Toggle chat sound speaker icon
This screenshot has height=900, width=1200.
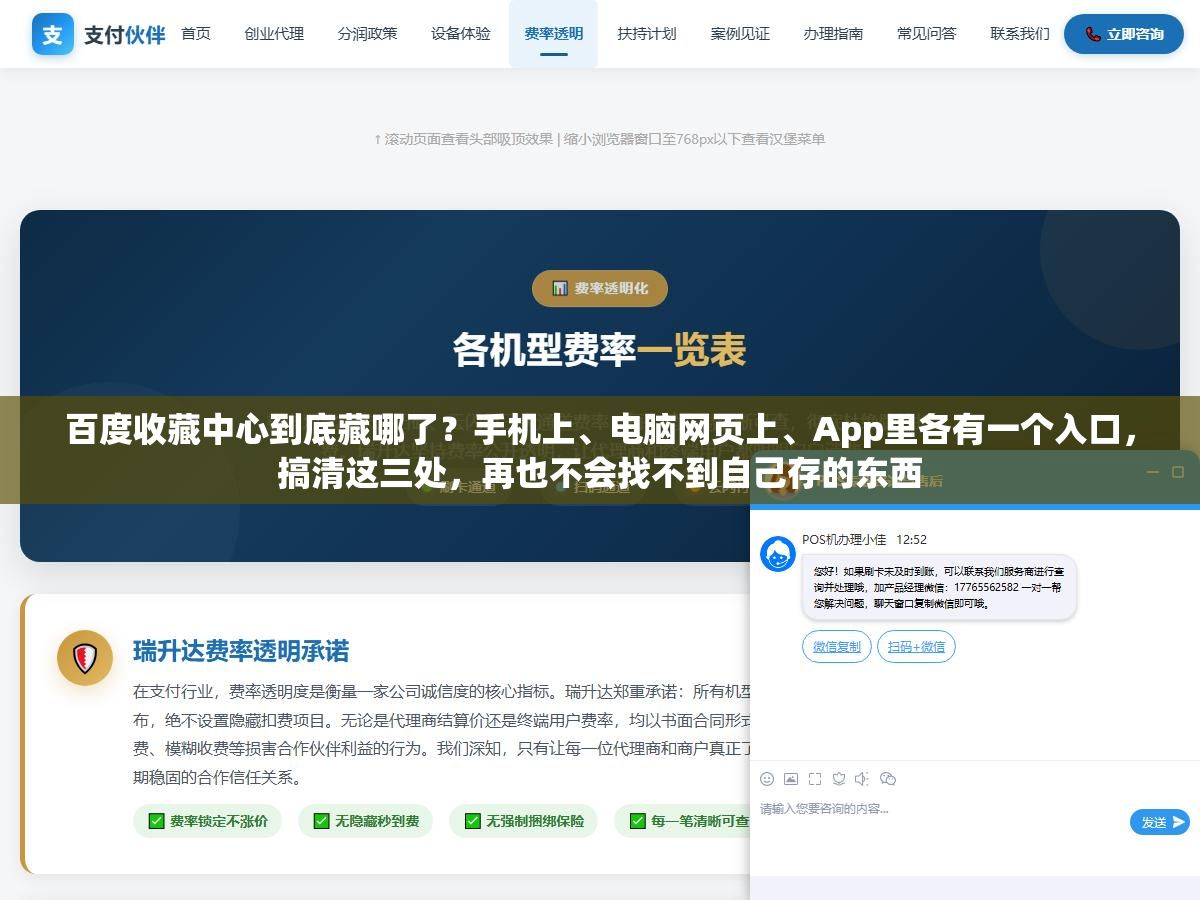coord(862,779)
